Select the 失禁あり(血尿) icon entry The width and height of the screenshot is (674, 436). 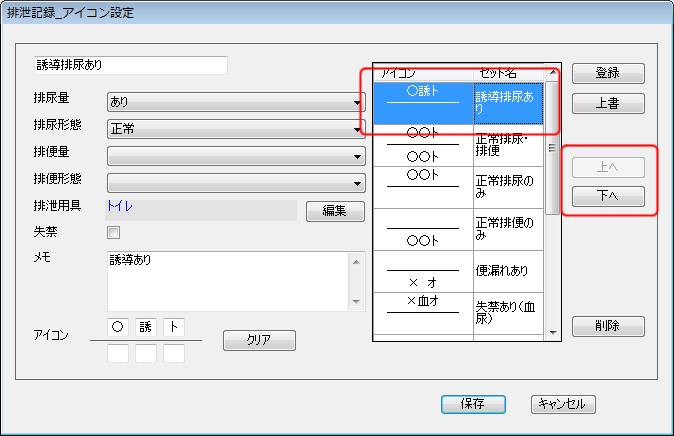point(459,312)
